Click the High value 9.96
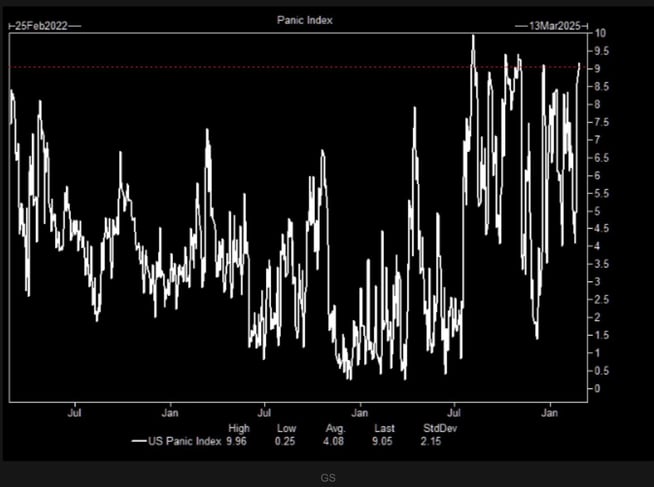The height and width of the screenshot is (487, 654). pyautogui.click(x=236, y=441)
